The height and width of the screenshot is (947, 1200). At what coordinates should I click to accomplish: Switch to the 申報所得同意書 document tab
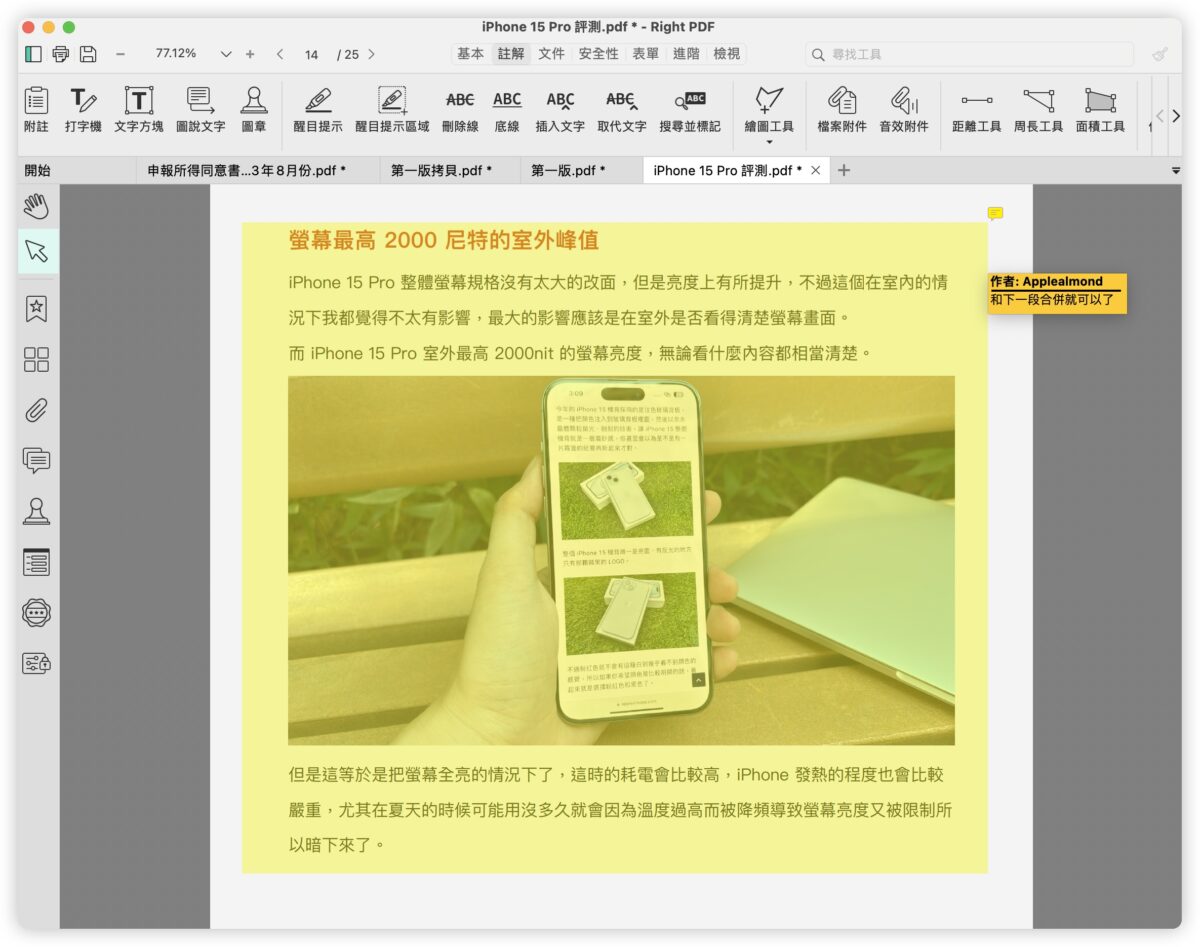click(x=247, y=171)
